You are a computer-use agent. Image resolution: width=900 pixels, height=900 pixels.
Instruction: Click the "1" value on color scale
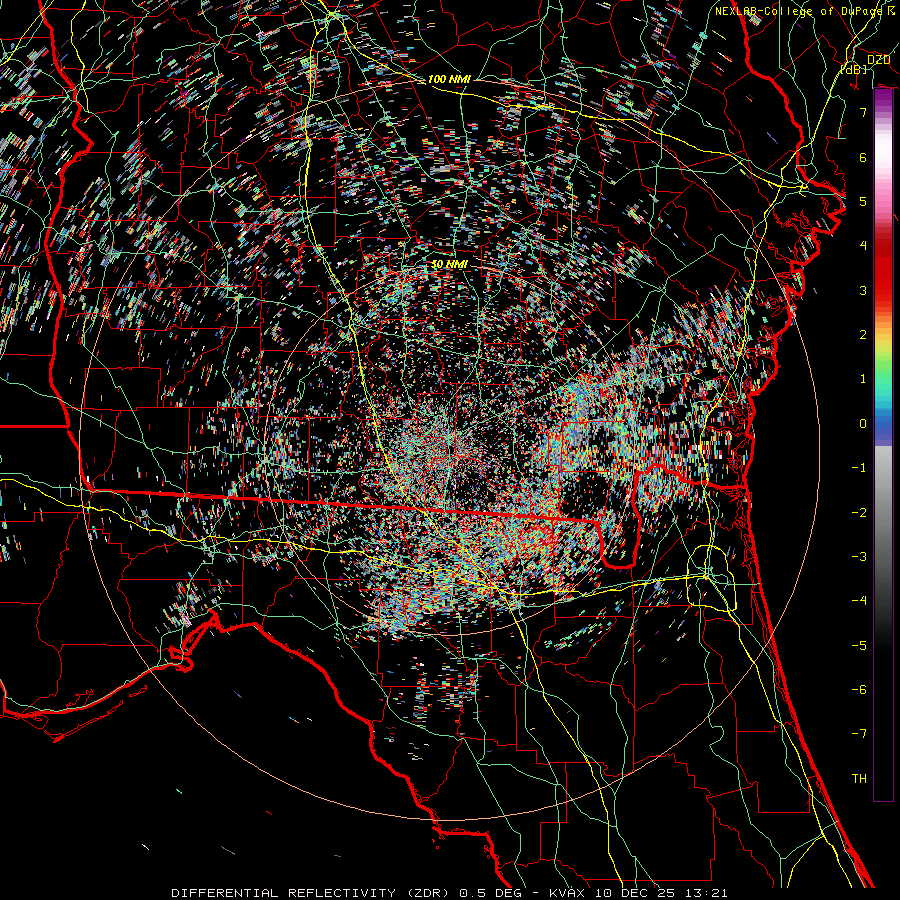coord(863,379)
